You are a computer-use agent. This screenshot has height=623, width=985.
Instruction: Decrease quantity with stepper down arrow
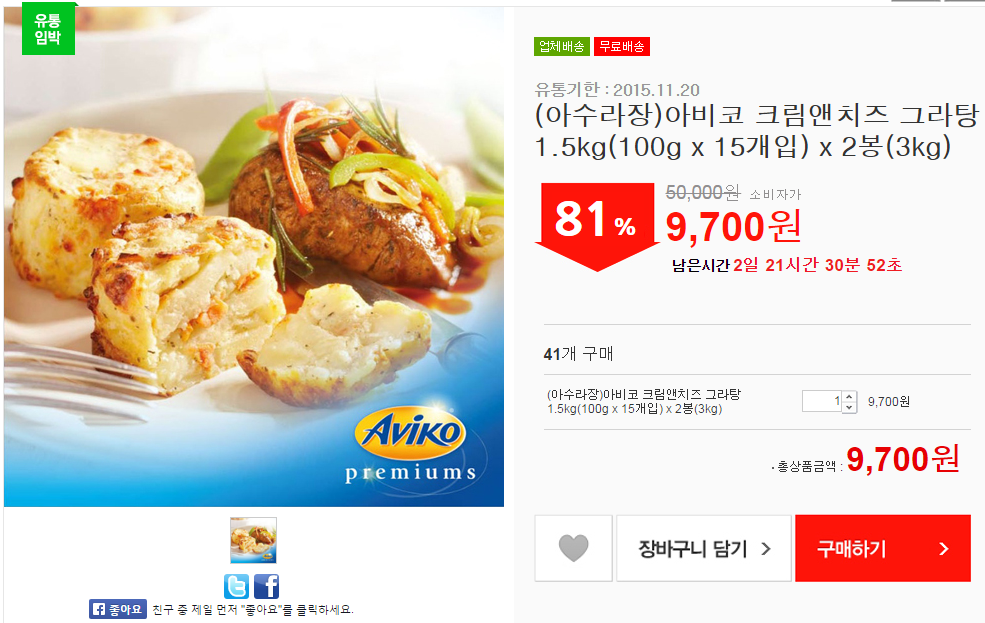point(849,407)
